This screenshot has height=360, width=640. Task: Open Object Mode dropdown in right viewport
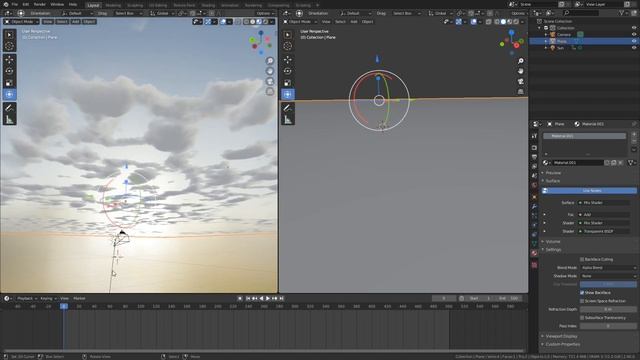tap(299, 22)
